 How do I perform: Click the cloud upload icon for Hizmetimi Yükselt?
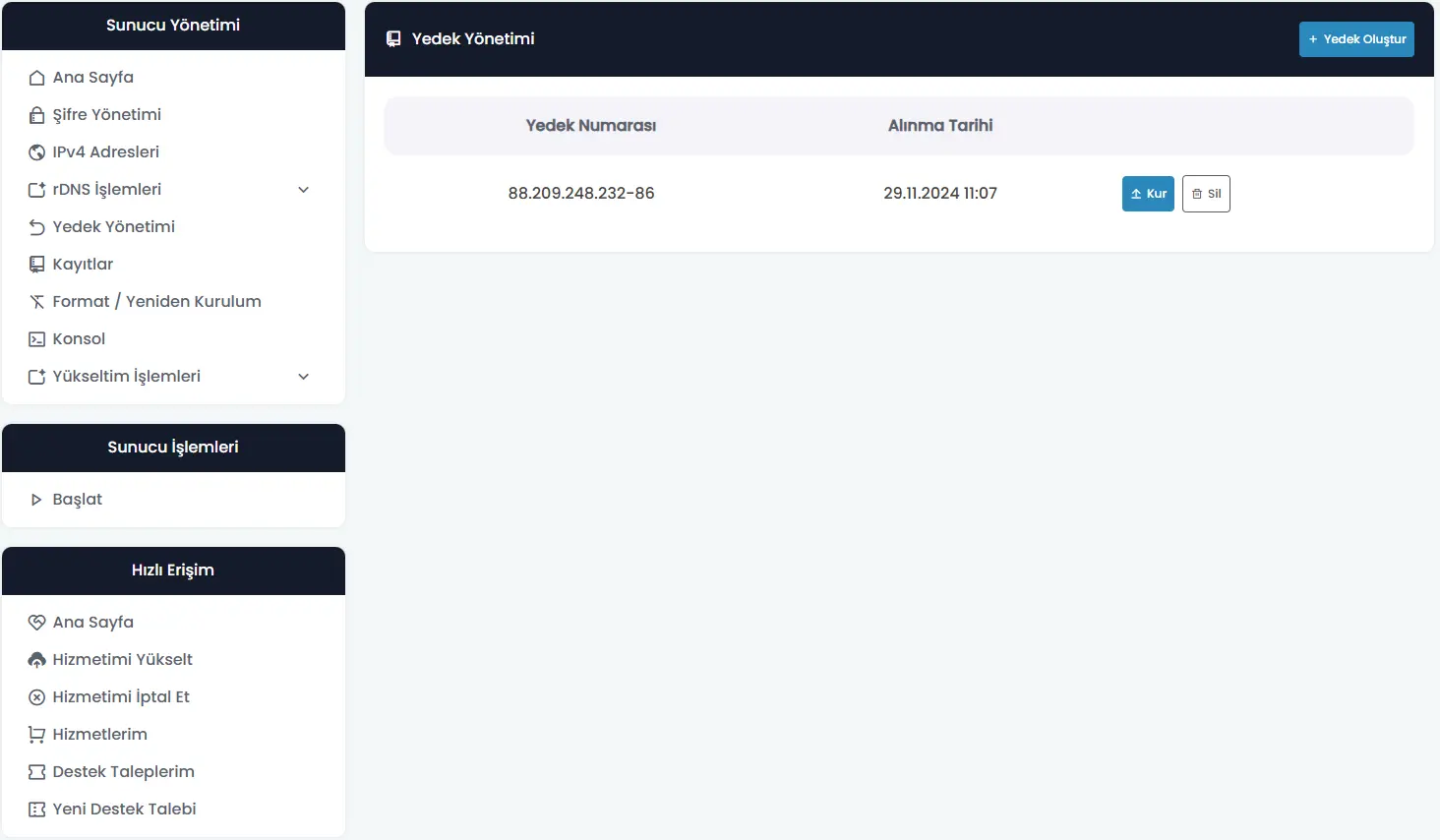(36, 660)
